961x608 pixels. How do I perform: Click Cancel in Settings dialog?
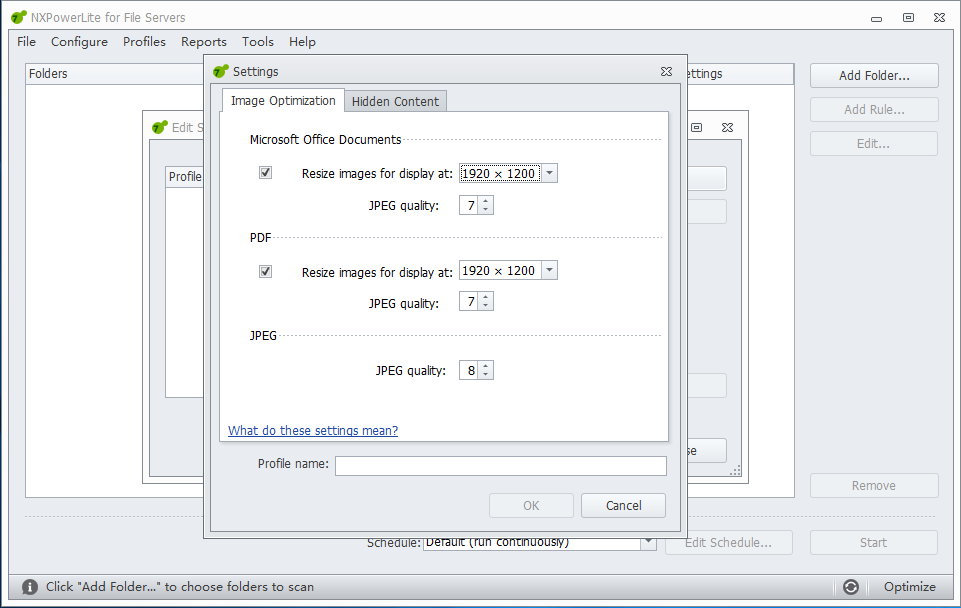(x=623, y=506)
